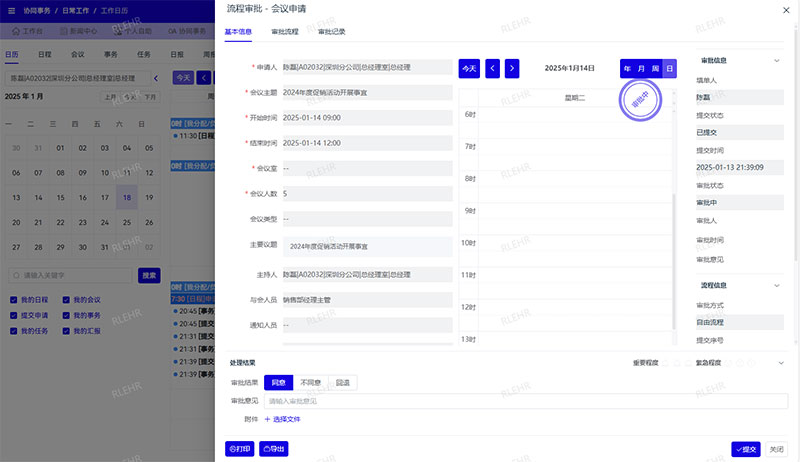This screenshot has width=800, height=462.
Task: Click 下月 in the mini calendar
Action: pyautogui.click(x=149, y=97)
